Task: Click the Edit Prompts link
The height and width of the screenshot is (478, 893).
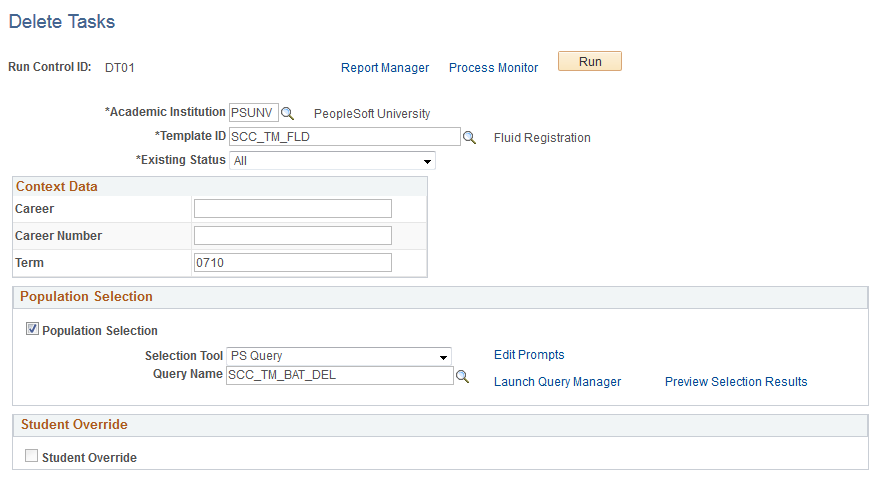Action: click(529, 355)
